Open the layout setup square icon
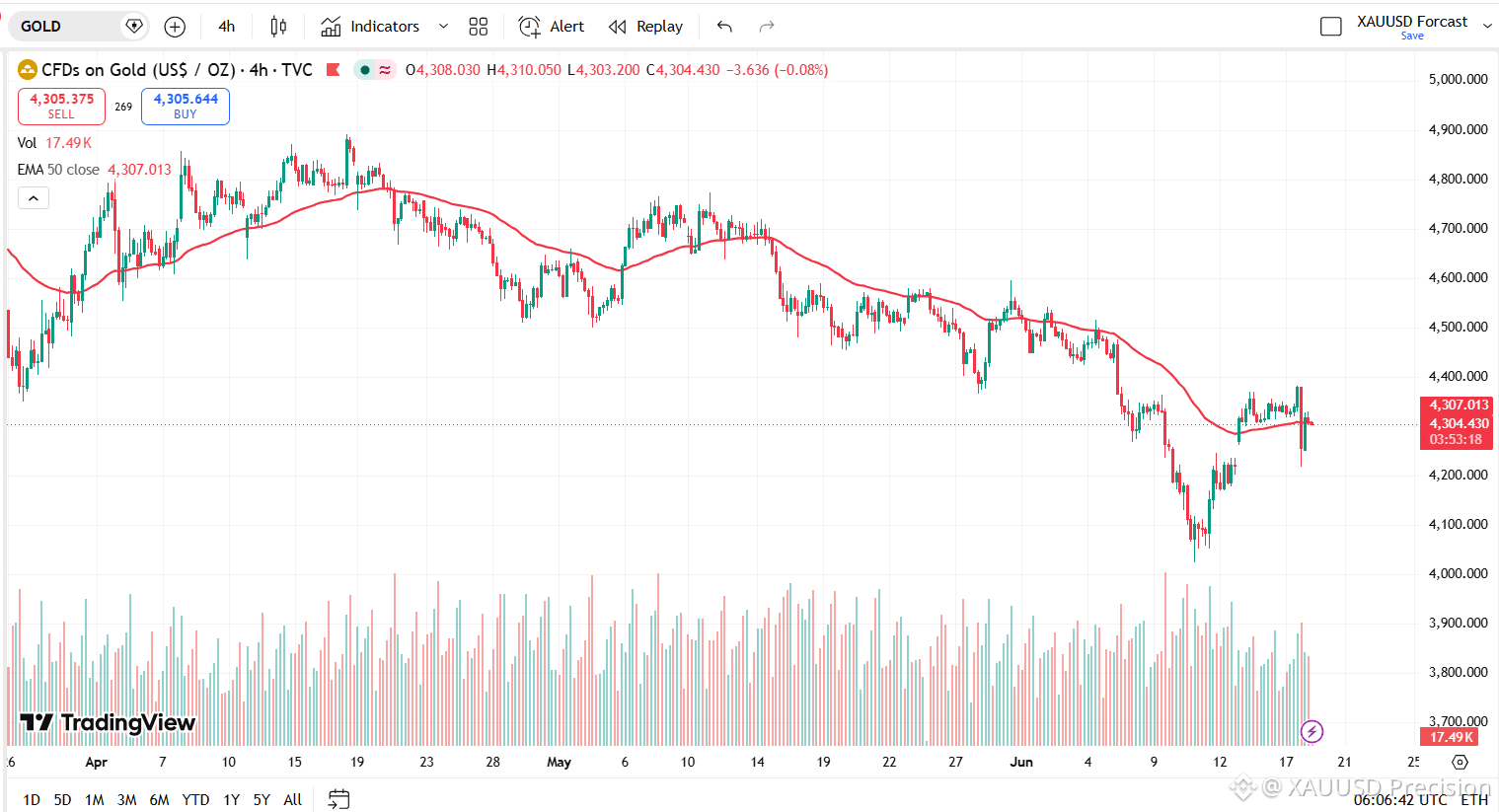The height and width of the screenshot is (812, 1499). (1331, 27)
